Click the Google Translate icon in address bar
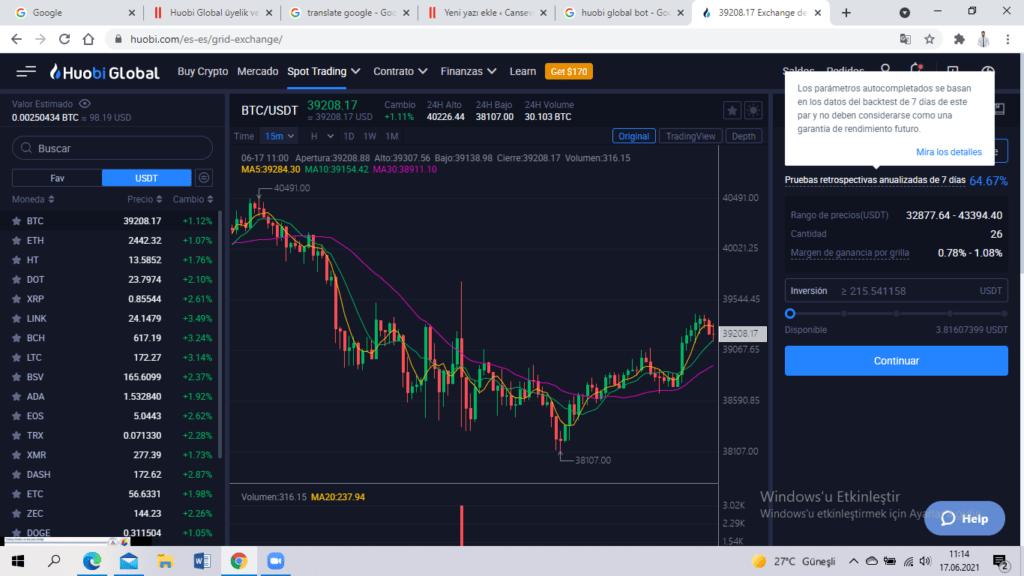Screen dimensions: 1024x576 (905, 39)
